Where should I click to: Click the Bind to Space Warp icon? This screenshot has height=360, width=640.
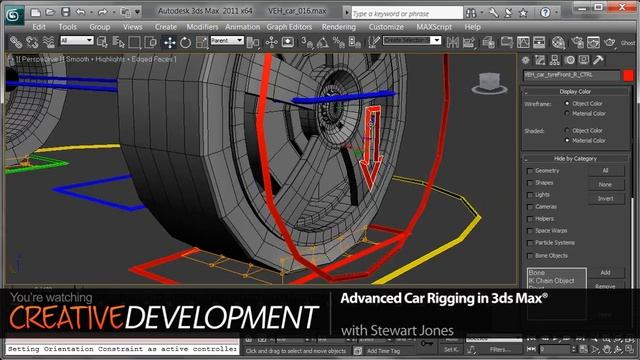click(49, 42)
